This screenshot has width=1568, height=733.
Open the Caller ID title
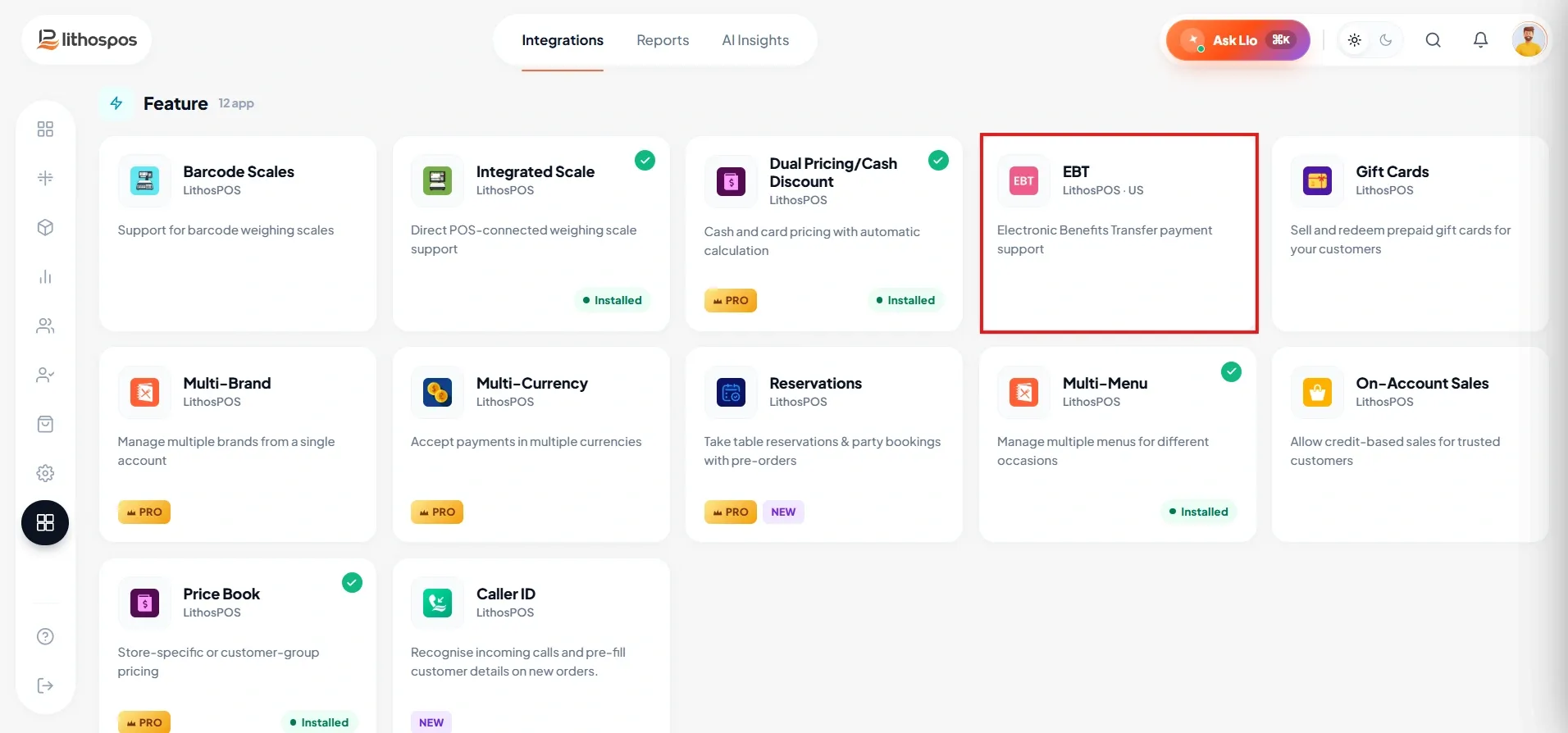pyautogui.click(x=506, y=594)
